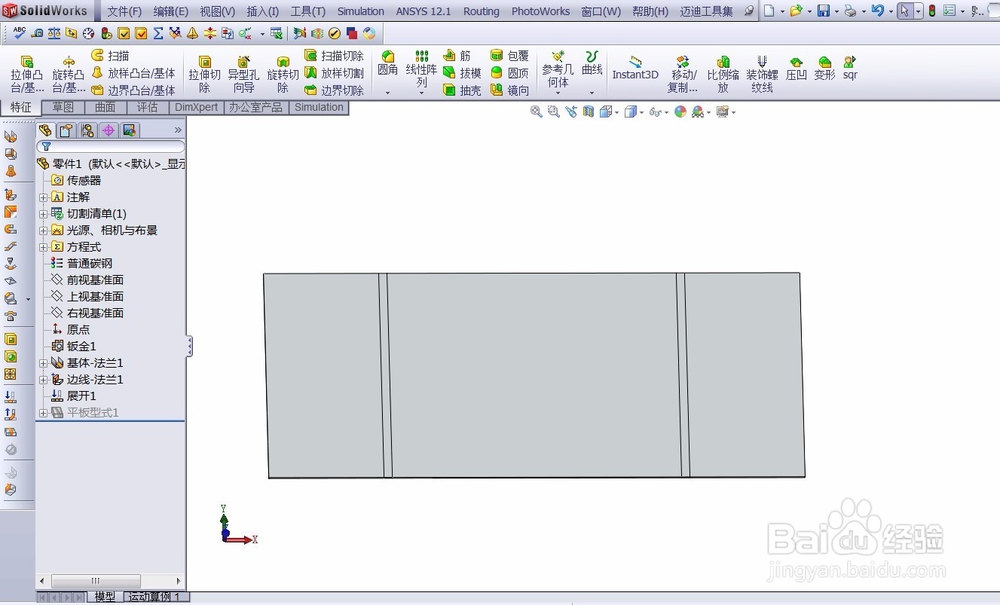Viewport: 1000px width, 605px height.
Task: Open the Fillet dropdown arrow
Action: pyautogui.click(x=388, y=92)
